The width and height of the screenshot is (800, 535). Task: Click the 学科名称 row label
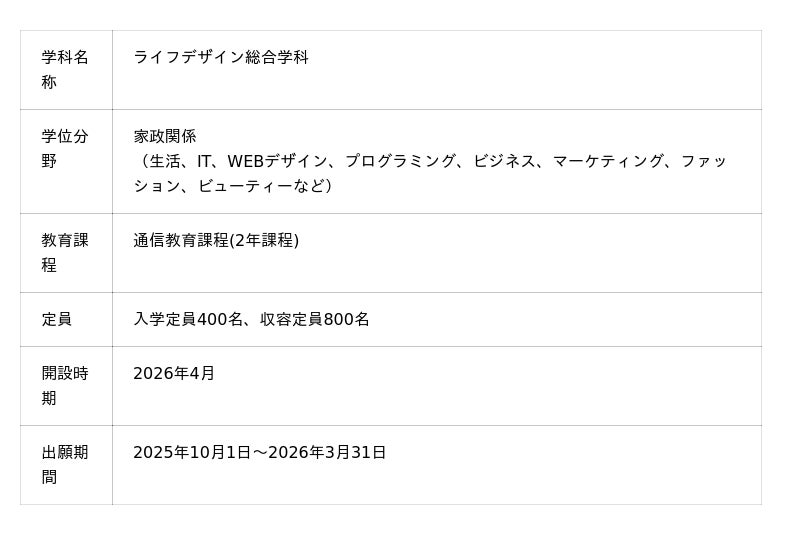pos(65,69)
